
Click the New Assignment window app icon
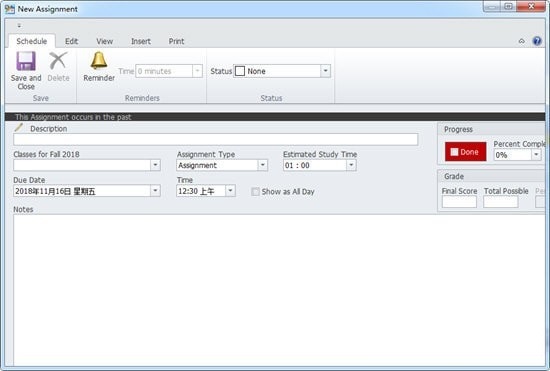(x=9, y=9)
